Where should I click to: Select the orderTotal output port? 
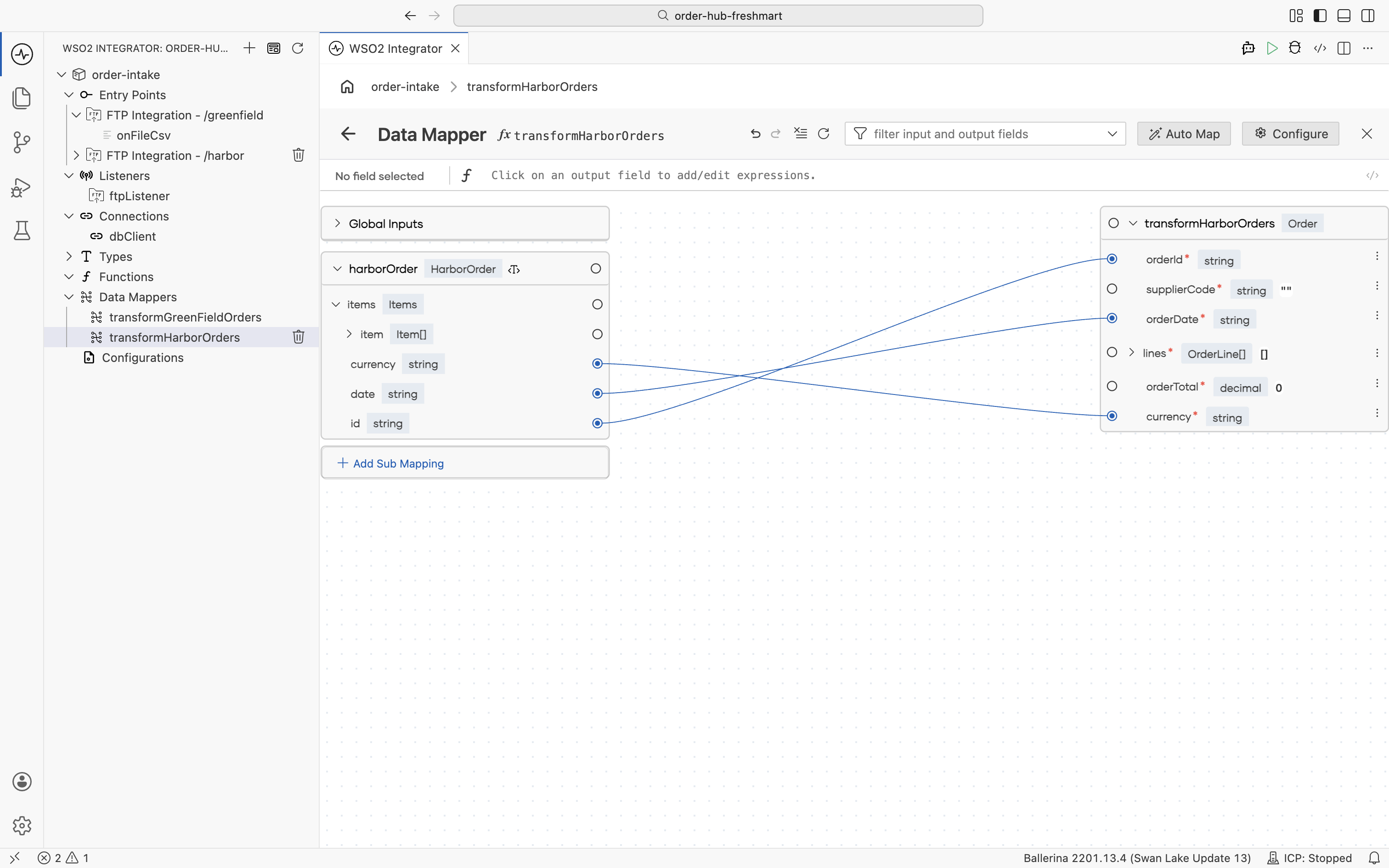(x=1112, y=386)
